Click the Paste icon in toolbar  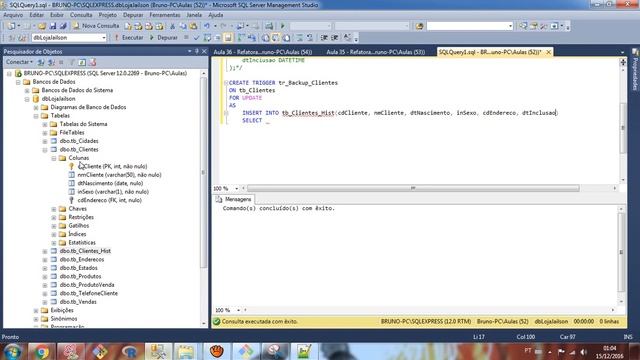[x=193, y=26]
